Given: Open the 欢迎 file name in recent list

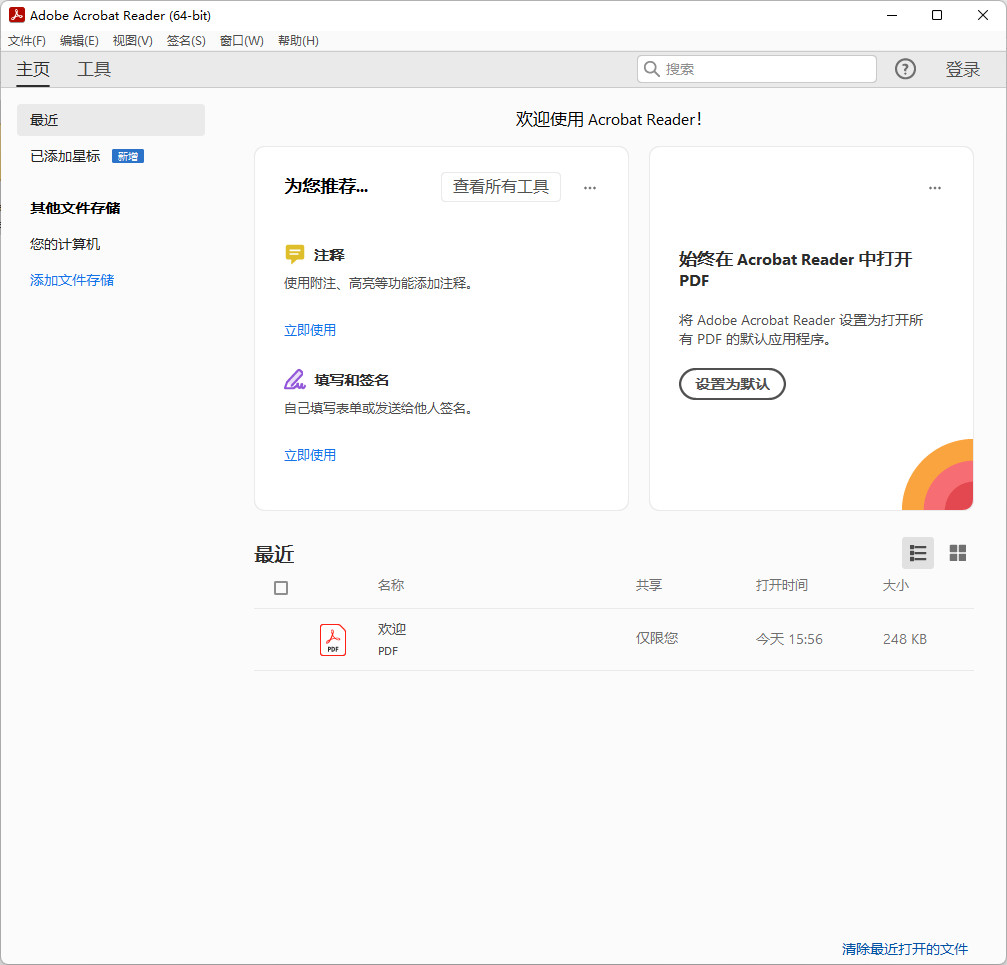Looking at the screenshot, I should pos(392,629).
